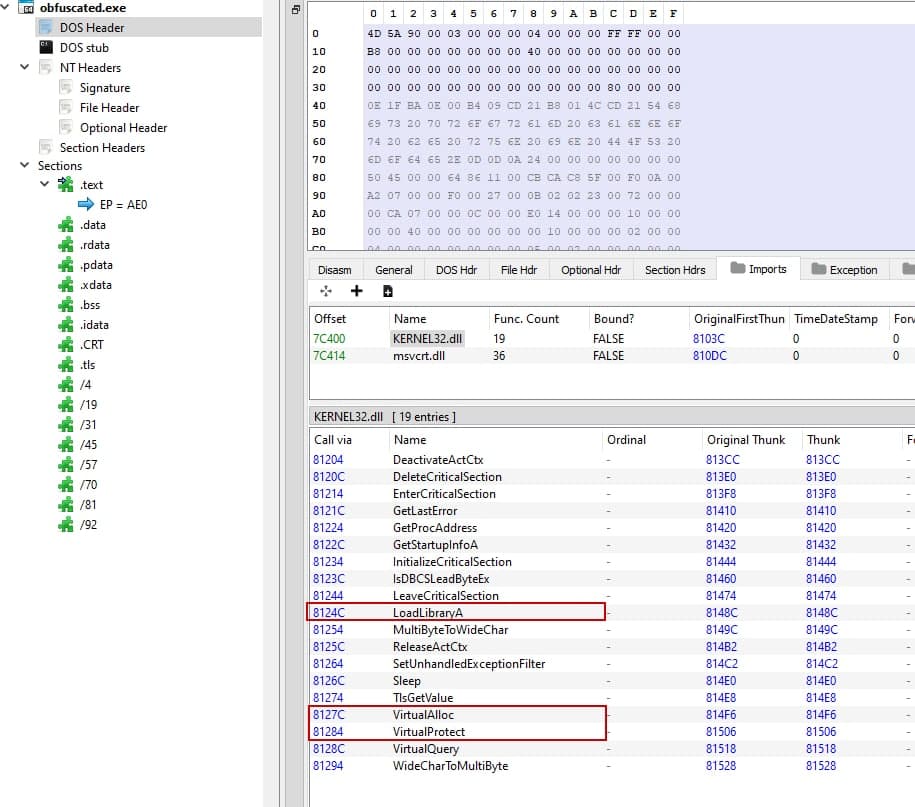The image size is (915, 807).
Task: Collapse the obfuscated.exe root node
Action: [x=8, y=8]
